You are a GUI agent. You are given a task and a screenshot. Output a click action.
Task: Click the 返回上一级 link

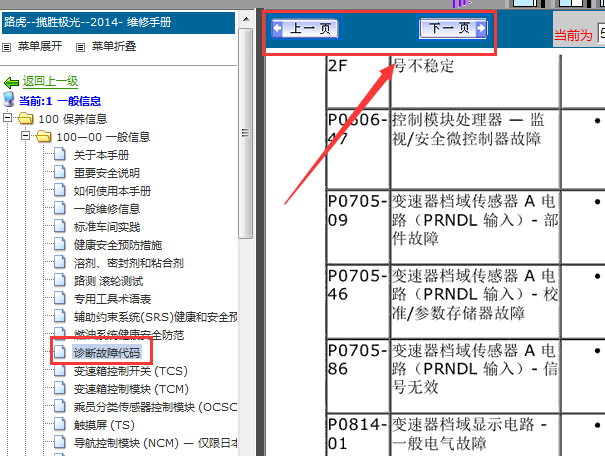point(50,81)
